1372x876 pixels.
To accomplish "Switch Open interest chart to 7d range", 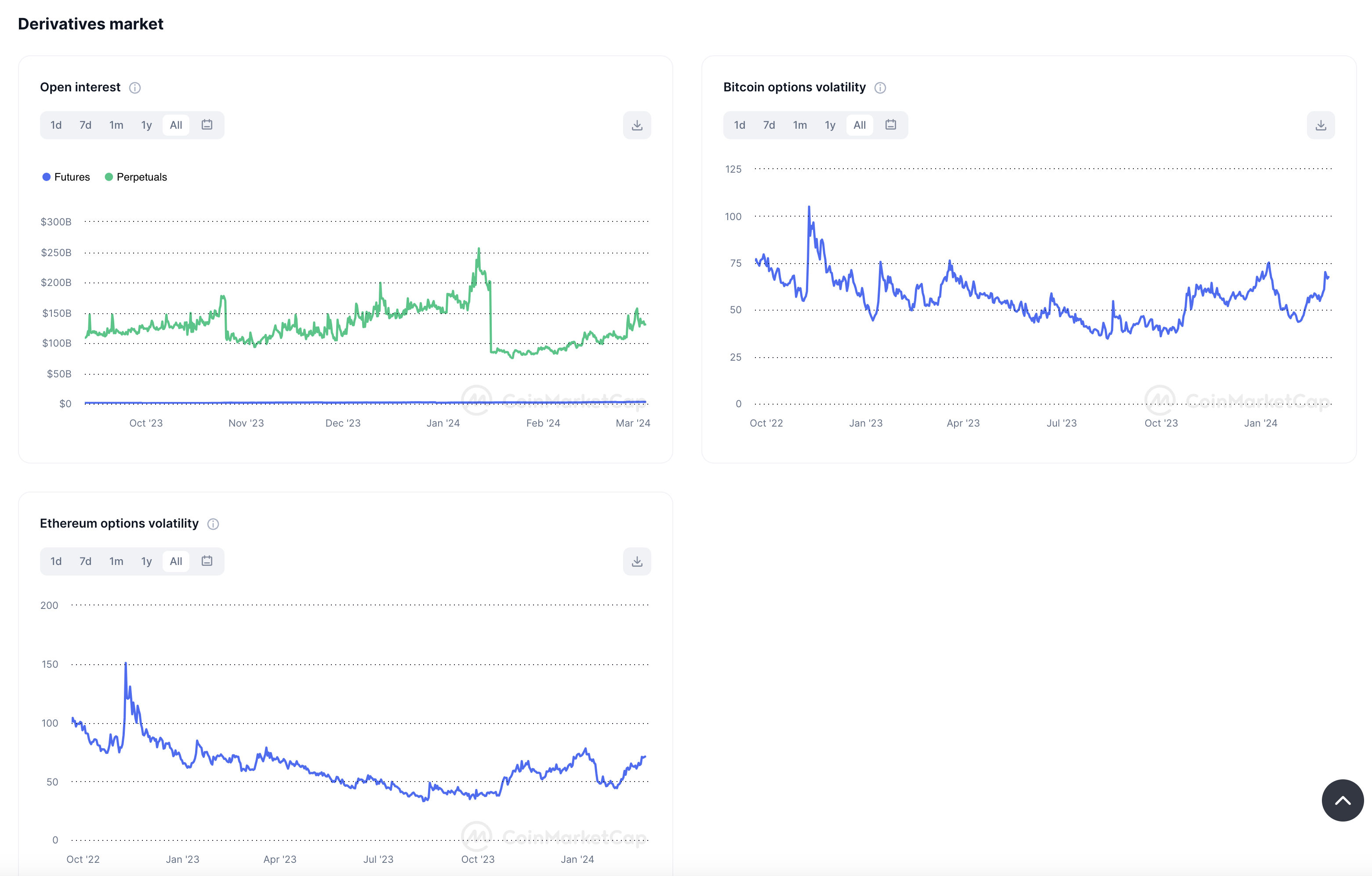I will point(85,125).
